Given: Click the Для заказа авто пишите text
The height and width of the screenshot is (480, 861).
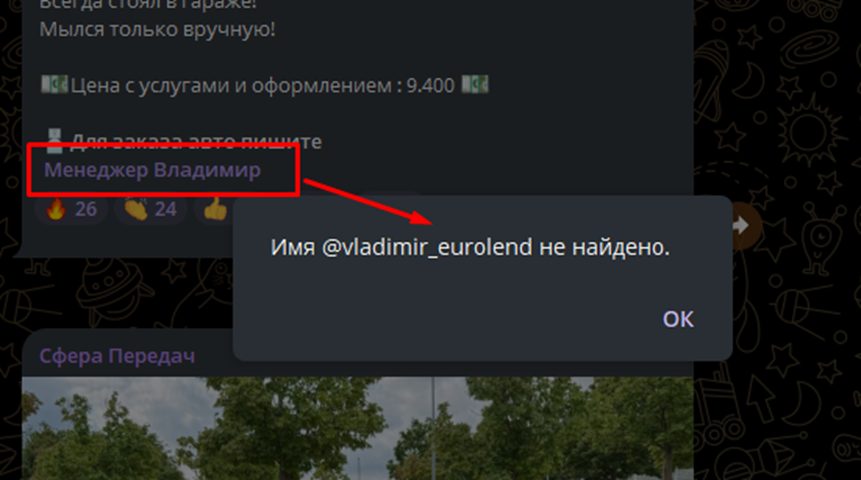Looking at the screenshot, I should tap(196, 141).
